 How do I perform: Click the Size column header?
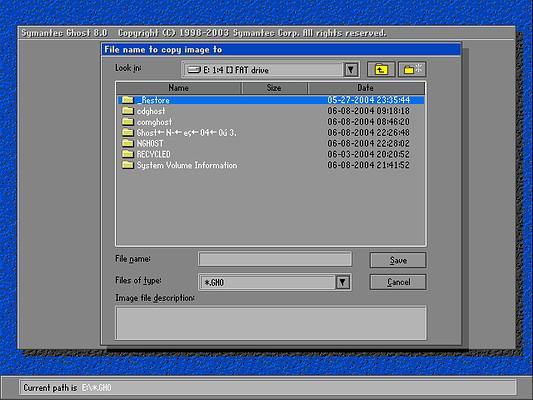[x=274, y=88]
